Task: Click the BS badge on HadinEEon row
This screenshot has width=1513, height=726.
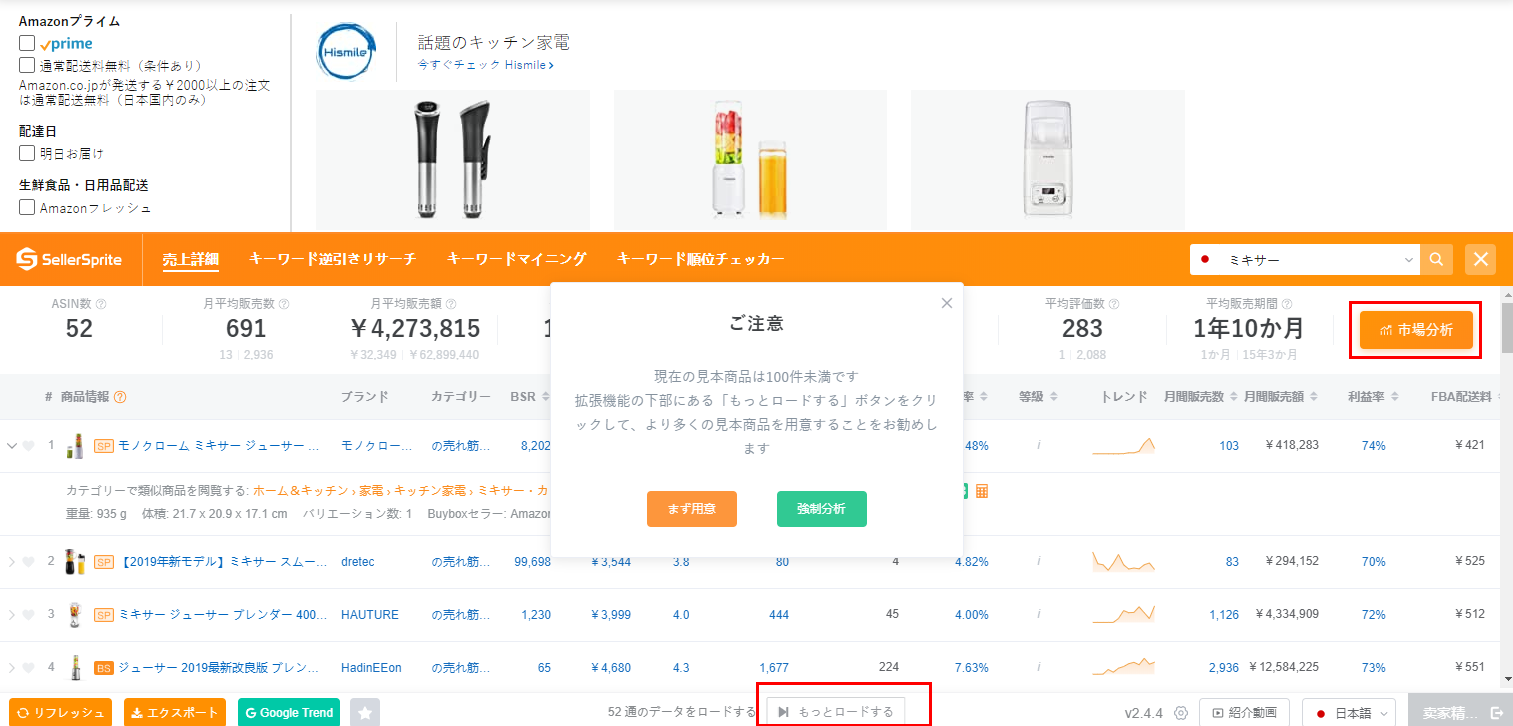Action: [x=103, y=668]
